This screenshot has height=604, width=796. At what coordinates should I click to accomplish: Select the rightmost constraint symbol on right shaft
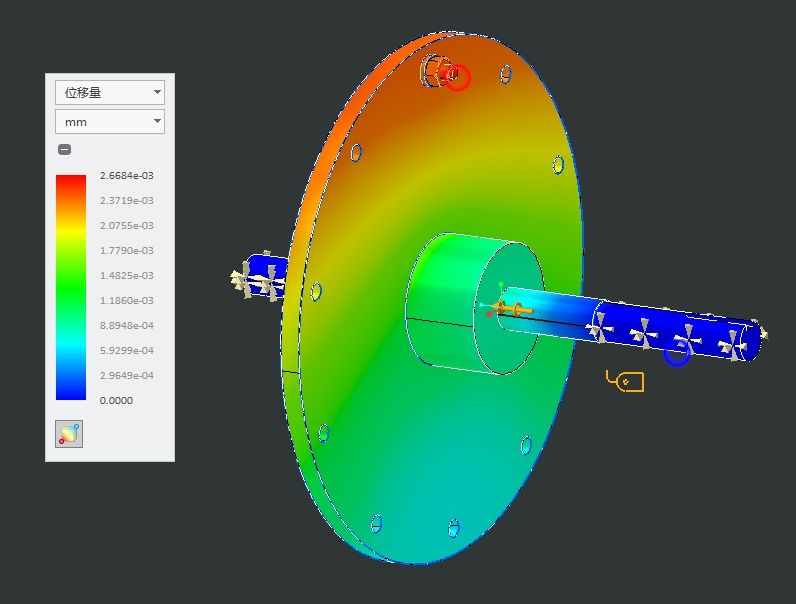tap(735, 343)
